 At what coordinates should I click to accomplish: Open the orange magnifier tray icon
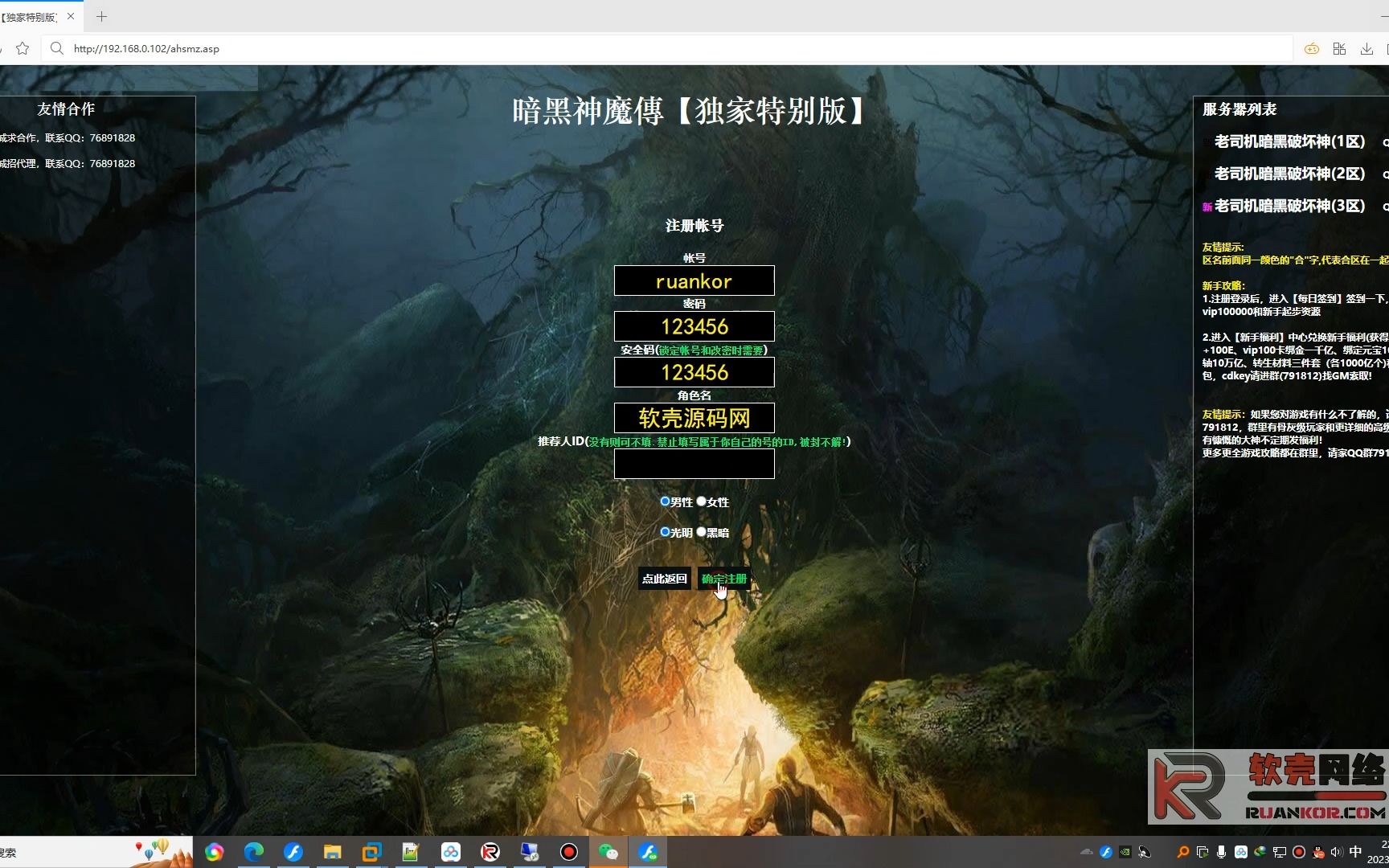tap(1182, 852)
